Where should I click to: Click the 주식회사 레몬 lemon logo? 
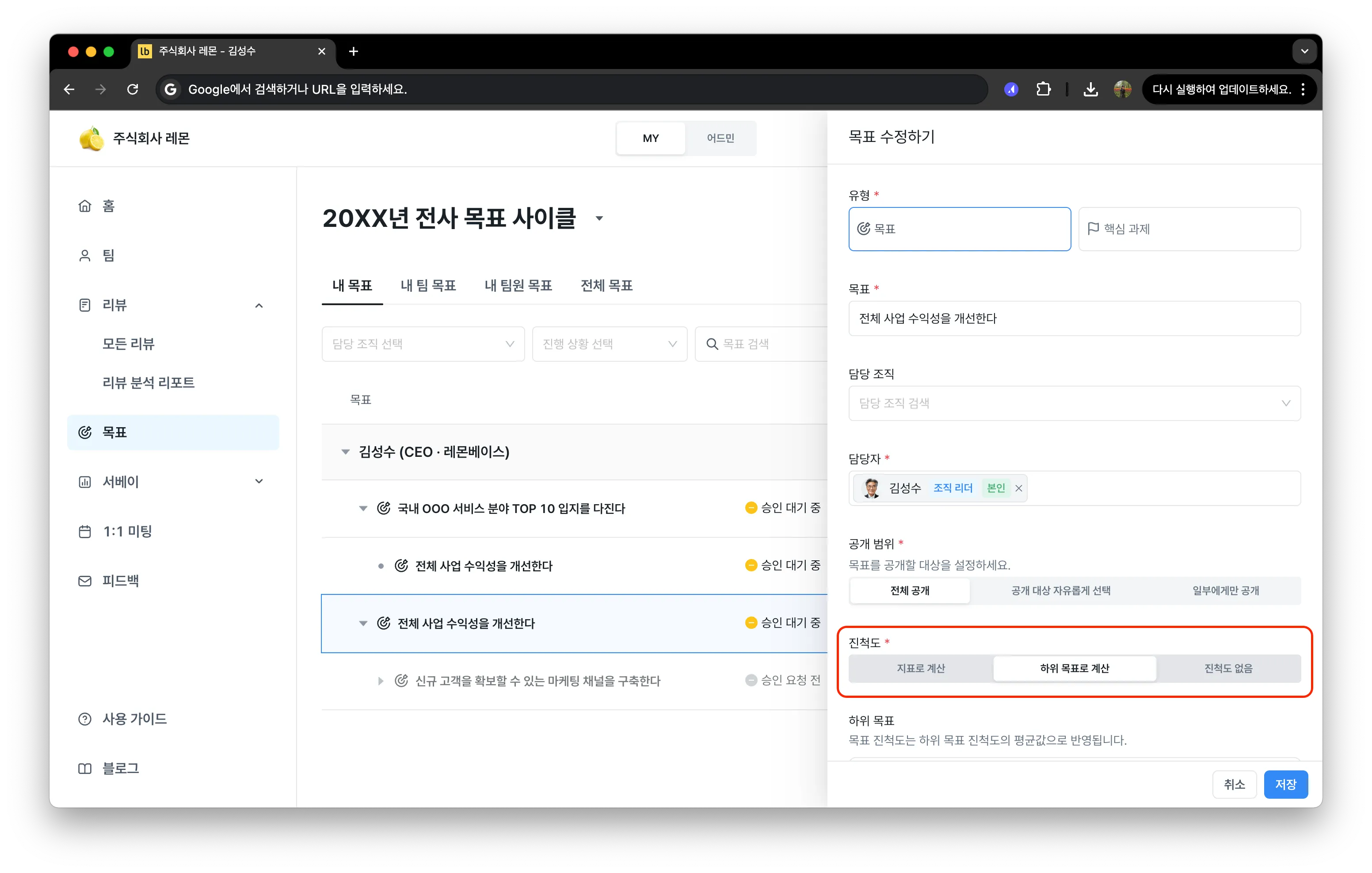[x=91, y=138]
